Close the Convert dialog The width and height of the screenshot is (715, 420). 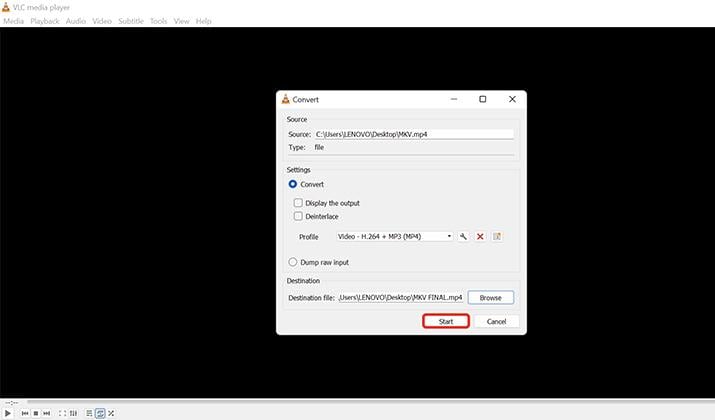512,99
